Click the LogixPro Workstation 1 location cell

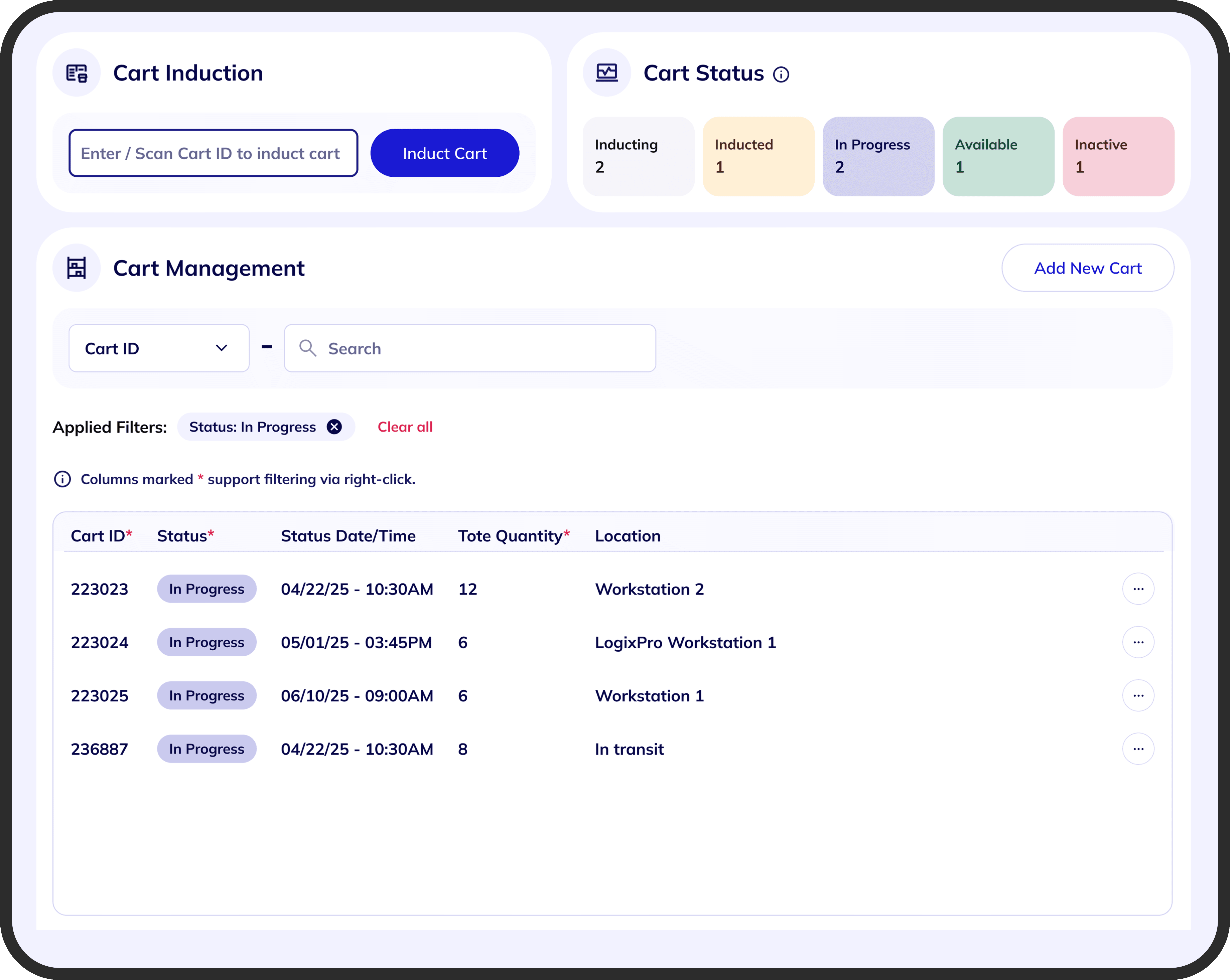click(x=685, y=642)
